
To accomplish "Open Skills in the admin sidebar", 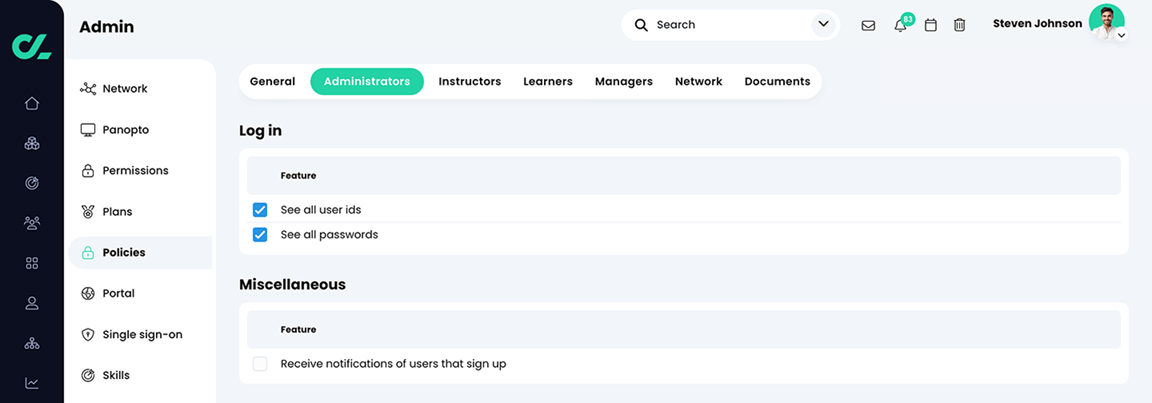I will [140, 375].
